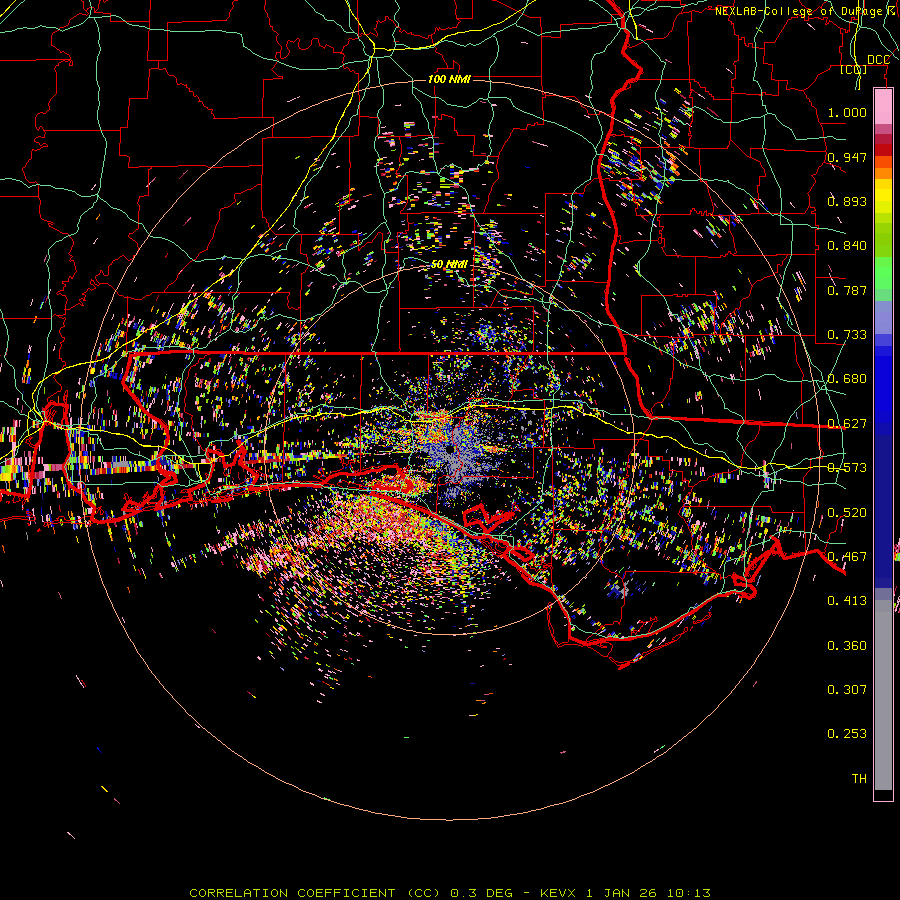900x900 pixels.
Task: Click the 0.520 color scale value
Action: 847,513
